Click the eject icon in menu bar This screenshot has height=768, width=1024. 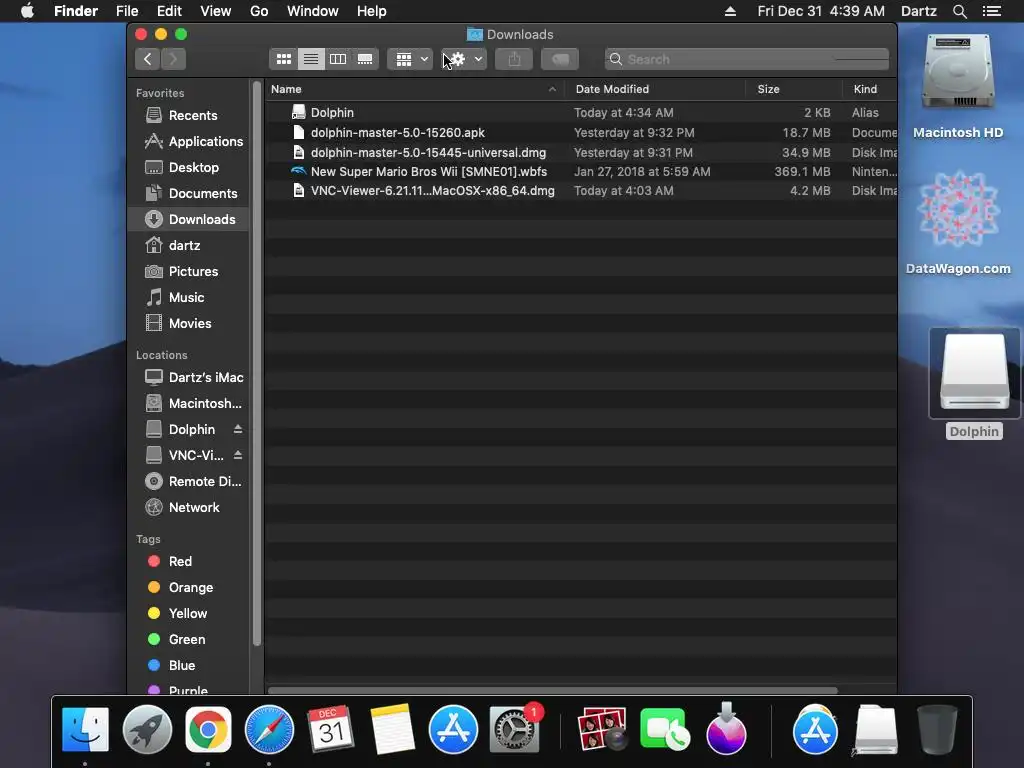(730, 11)
